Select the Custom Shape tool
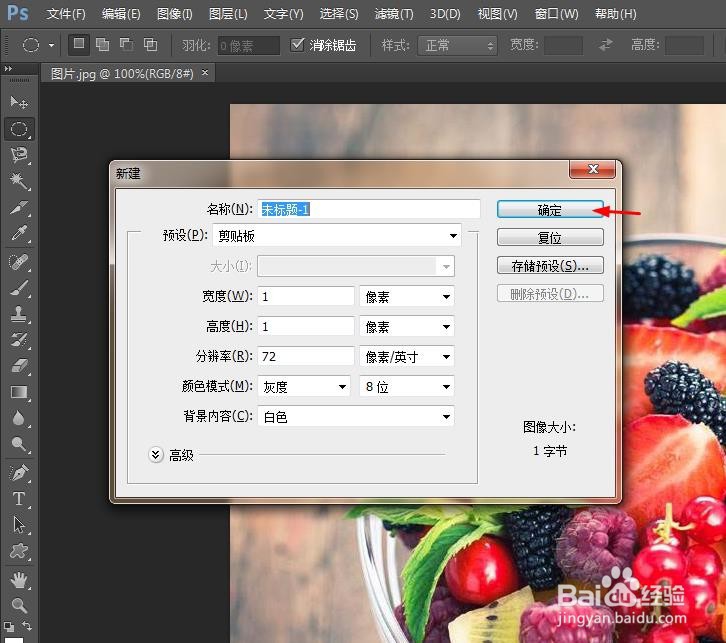Viewport: 726px width, 643px height. 19,551
